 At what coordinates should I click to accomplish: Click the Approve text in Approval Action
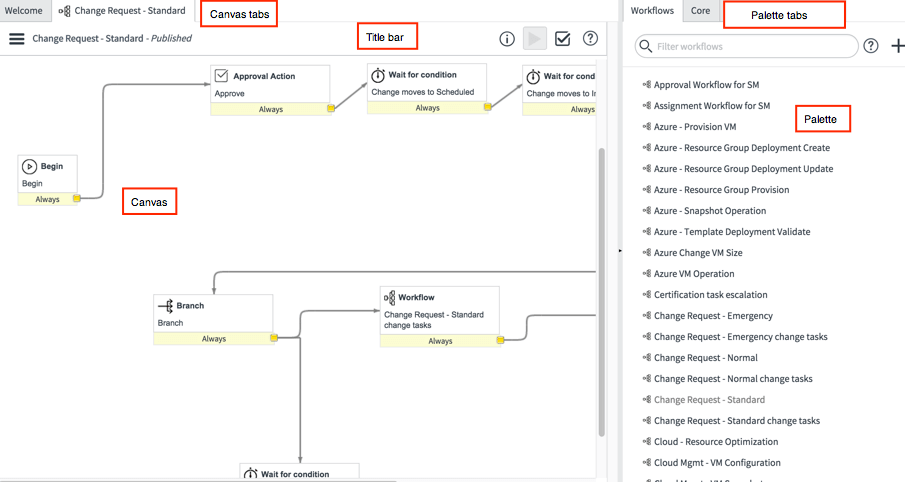click(x=230, y=94)
